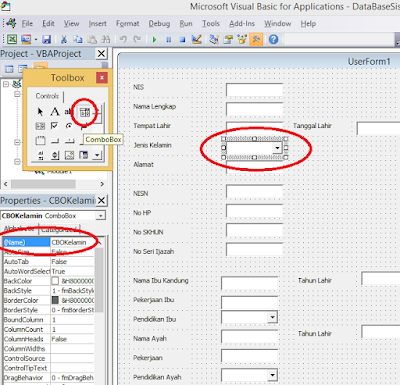Select the Frame control in Toolbox
The width and height of the screenshot is (400, 385).
click(x=40, y=140)
